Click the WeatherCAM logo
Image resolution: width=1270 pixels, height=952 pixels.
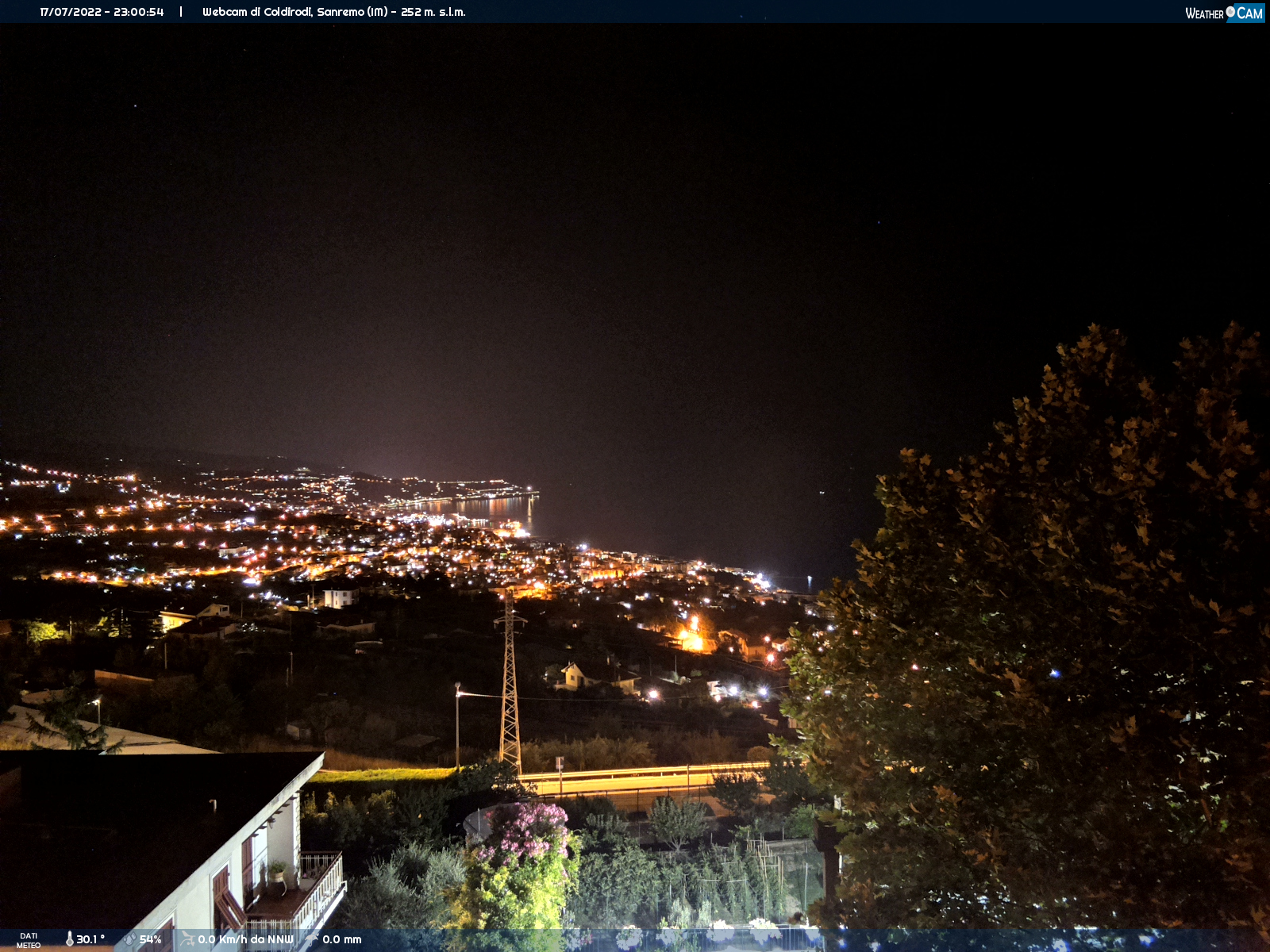[1224, 13]
